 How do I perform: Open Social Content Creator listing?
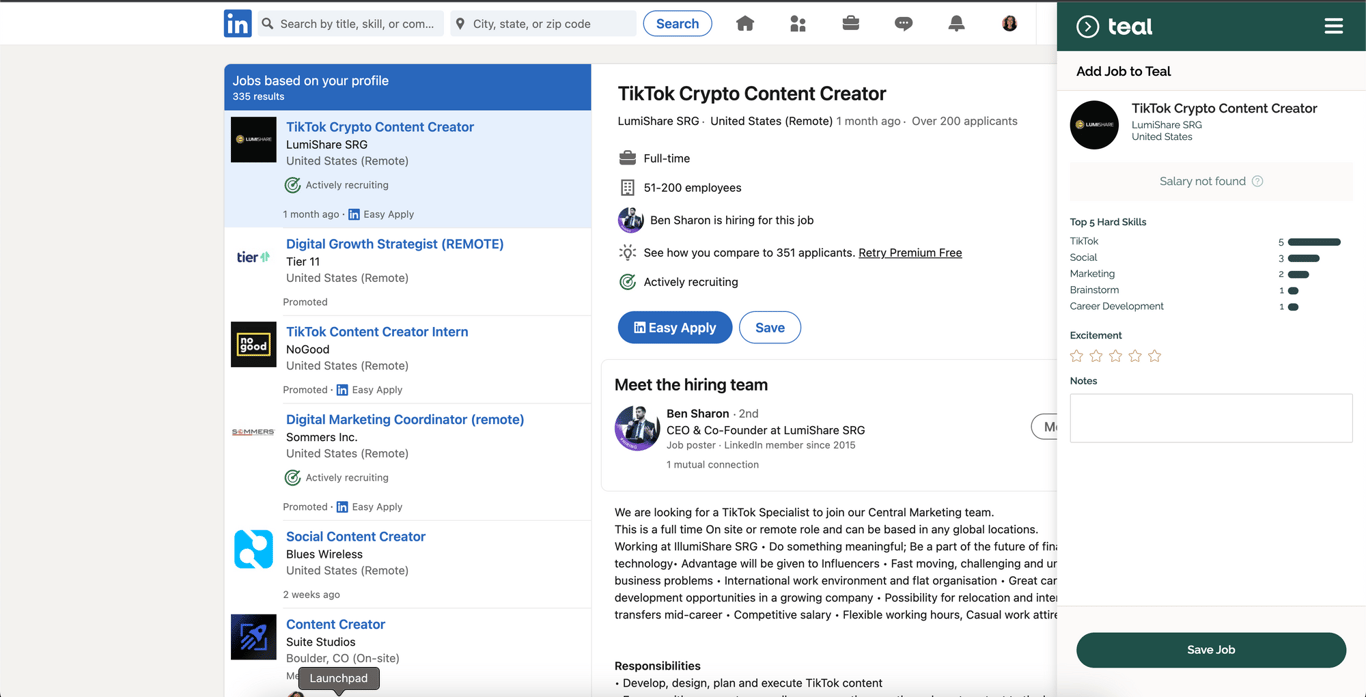point(356,537)
